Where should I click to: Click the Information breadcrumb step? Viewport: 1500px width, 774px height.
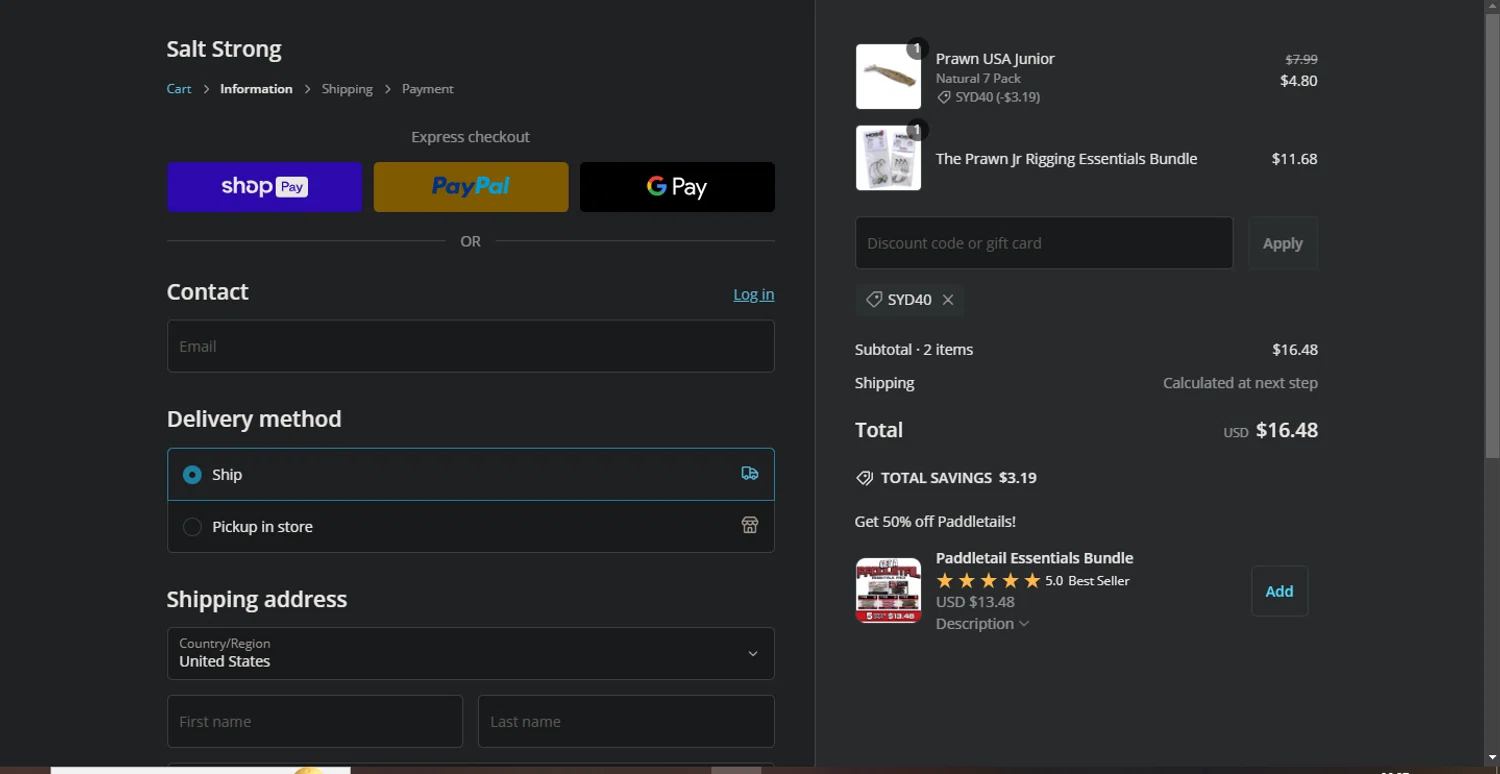256,89
